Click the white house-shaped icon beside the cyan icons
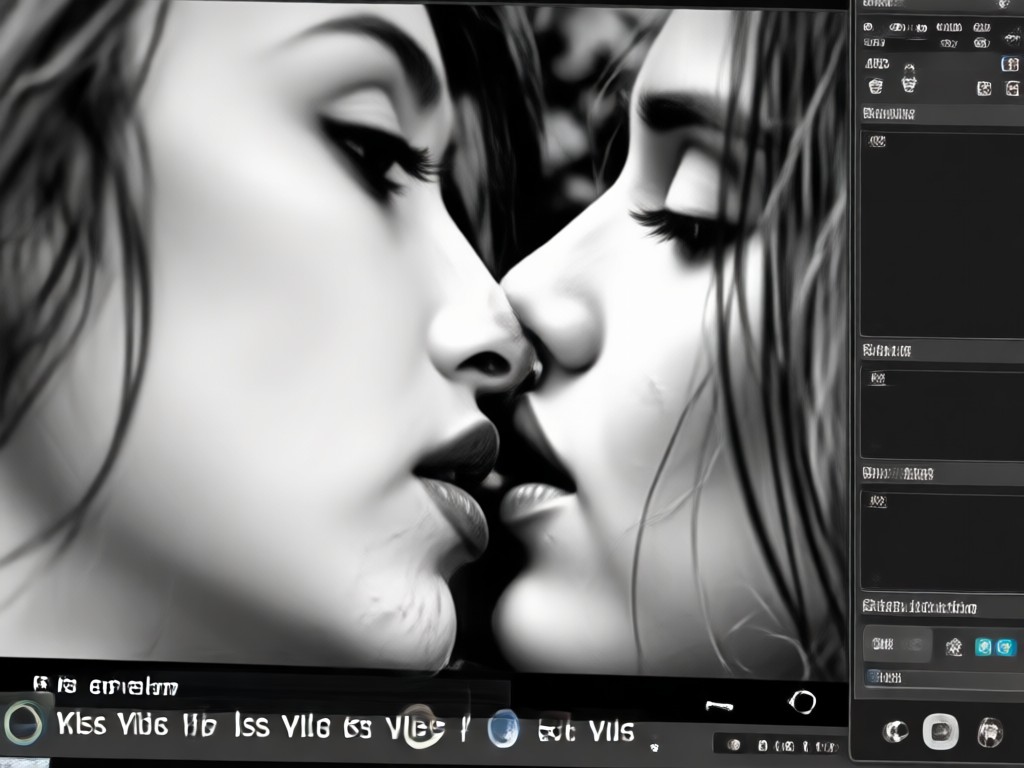This screenshot has height=768, width=1024. 954,647
